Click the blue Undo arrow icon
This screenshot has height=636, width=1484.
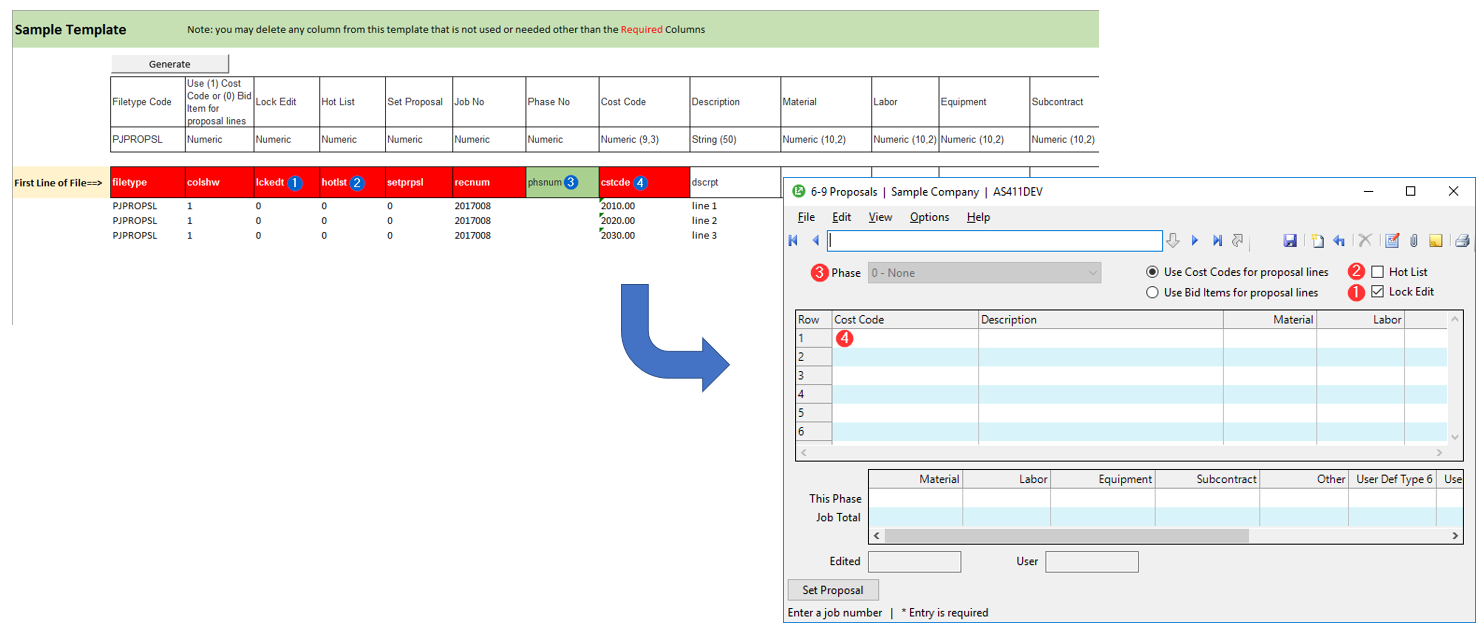pyautogui.click(x=1339, y=241)
